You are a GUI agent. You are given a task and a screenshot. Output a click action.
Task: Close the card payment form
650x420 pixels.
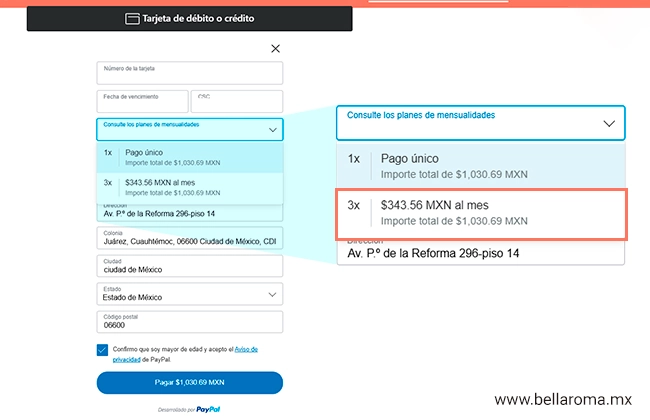click(275, 49)
